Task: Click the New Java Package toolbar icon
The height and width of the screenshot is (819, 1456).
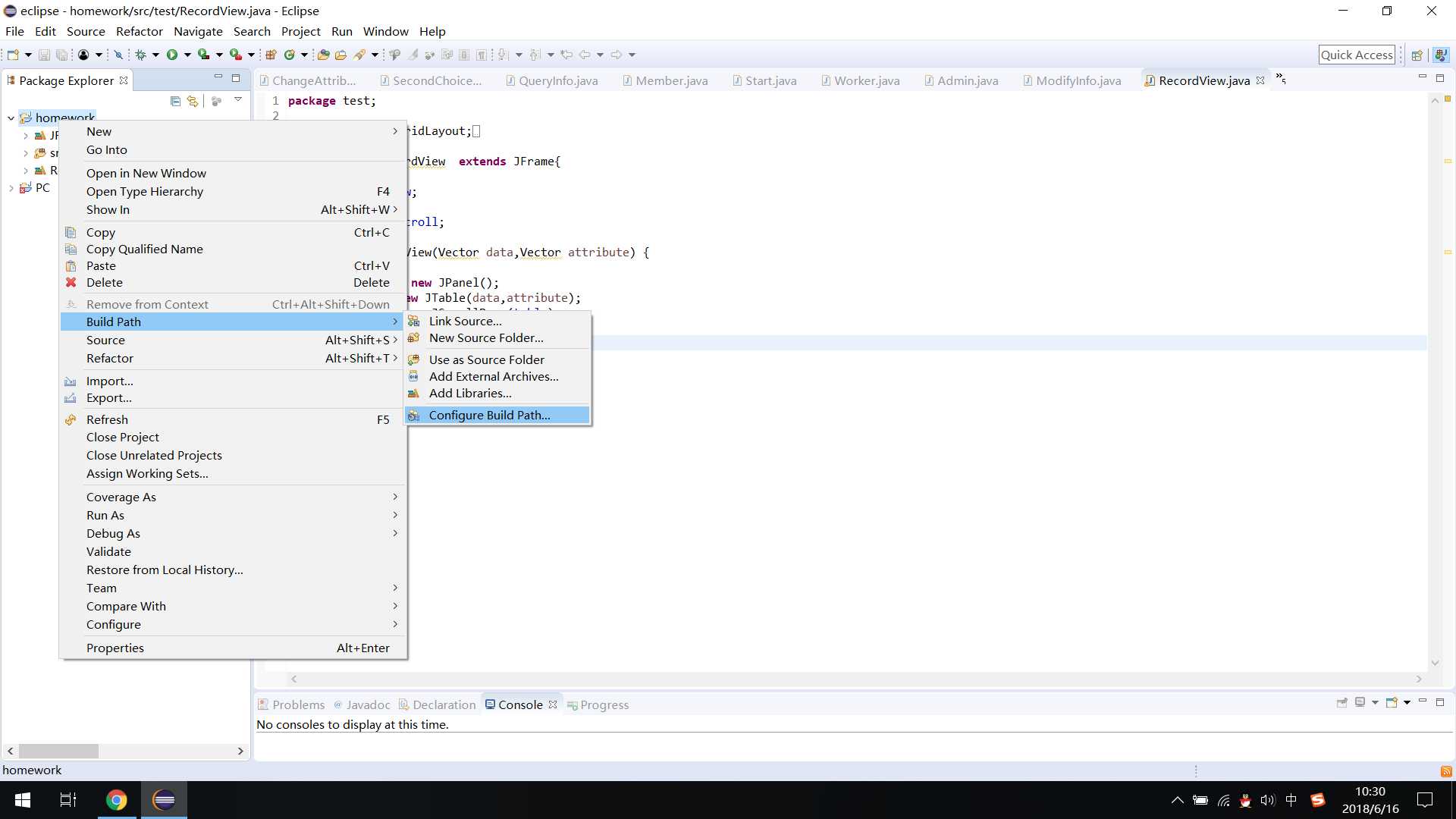Action: pos(271,55)
